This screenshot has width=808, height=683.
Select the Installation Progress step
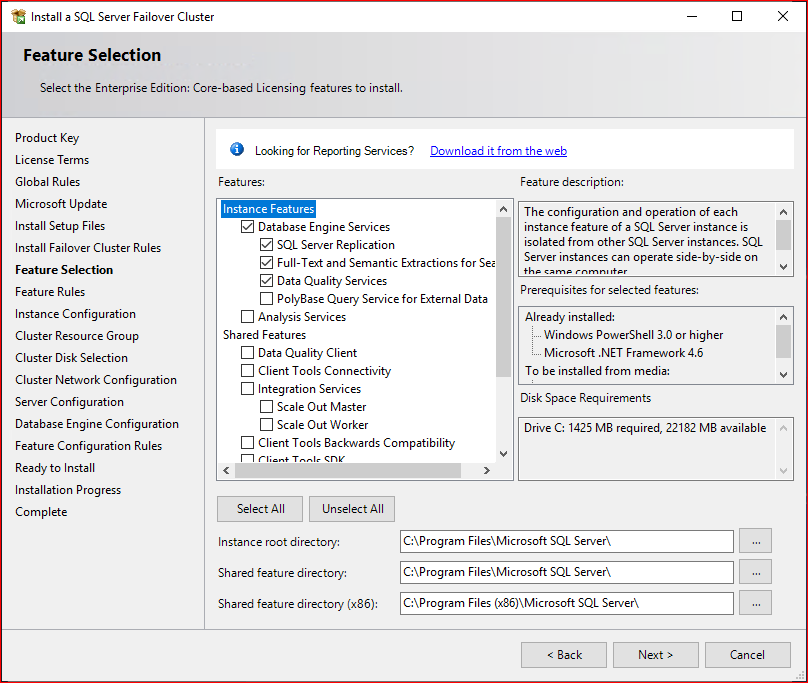pos(68,490)
